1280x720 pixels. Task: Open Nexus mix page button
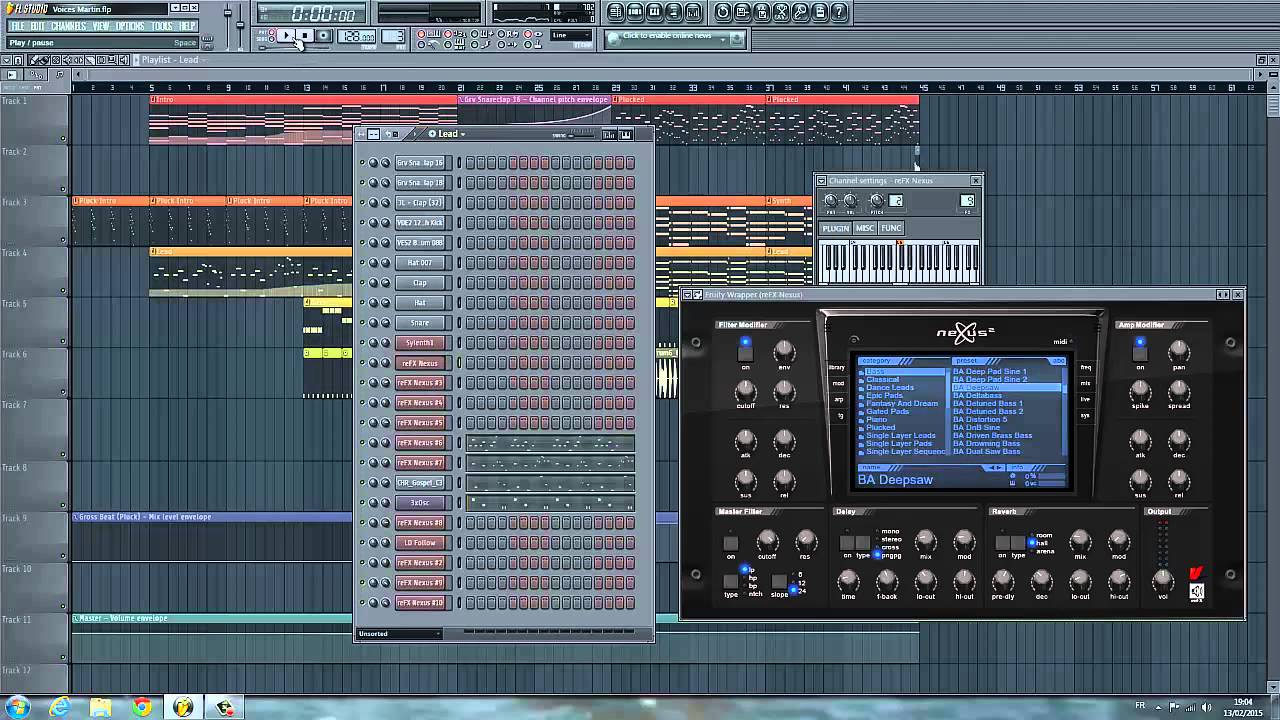click(x=1086, y=383)
